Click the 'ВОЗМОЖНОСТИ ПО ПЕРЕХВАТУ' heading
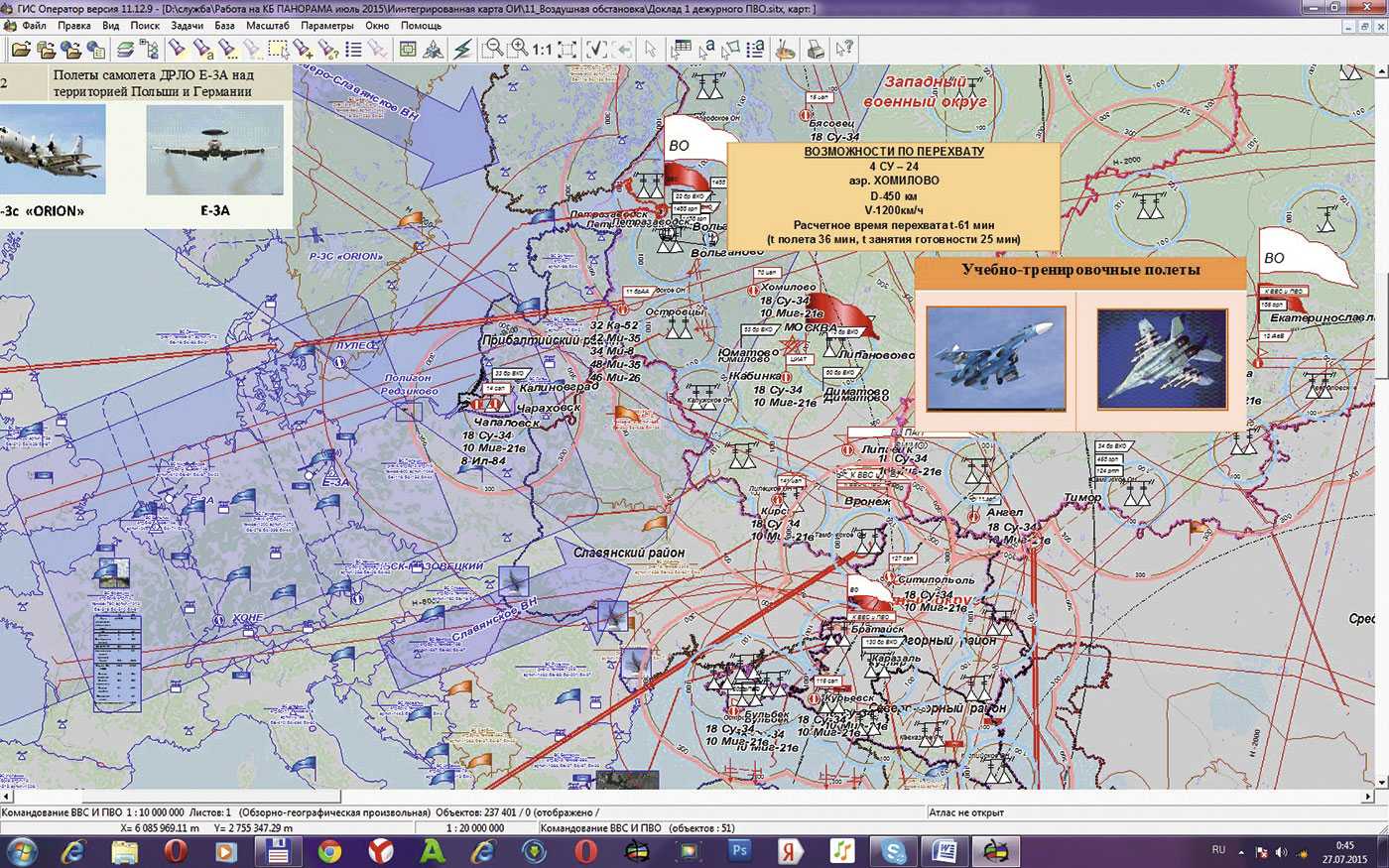 [x=893, y=152]
